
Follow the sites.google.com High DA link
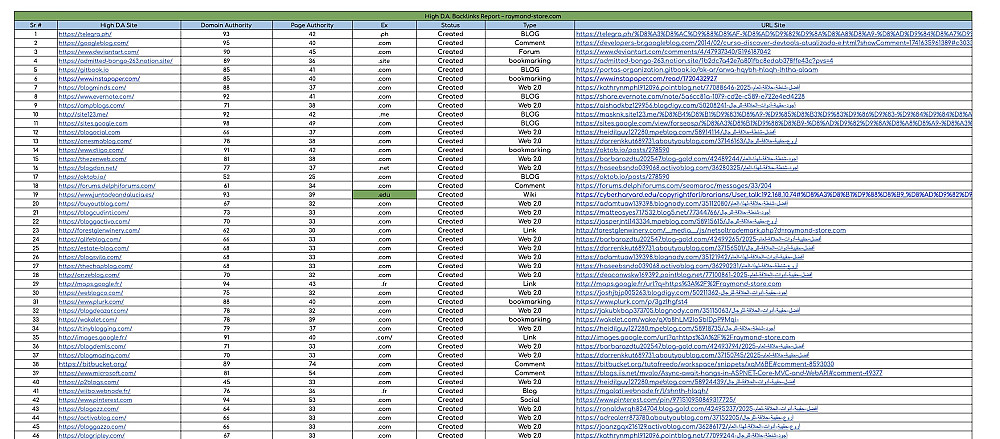[x=93, y=124]
